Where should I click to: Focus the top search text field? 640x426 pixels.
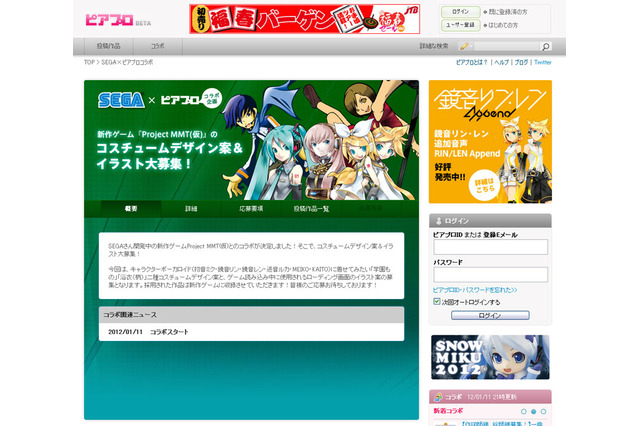tap(507, 47)
